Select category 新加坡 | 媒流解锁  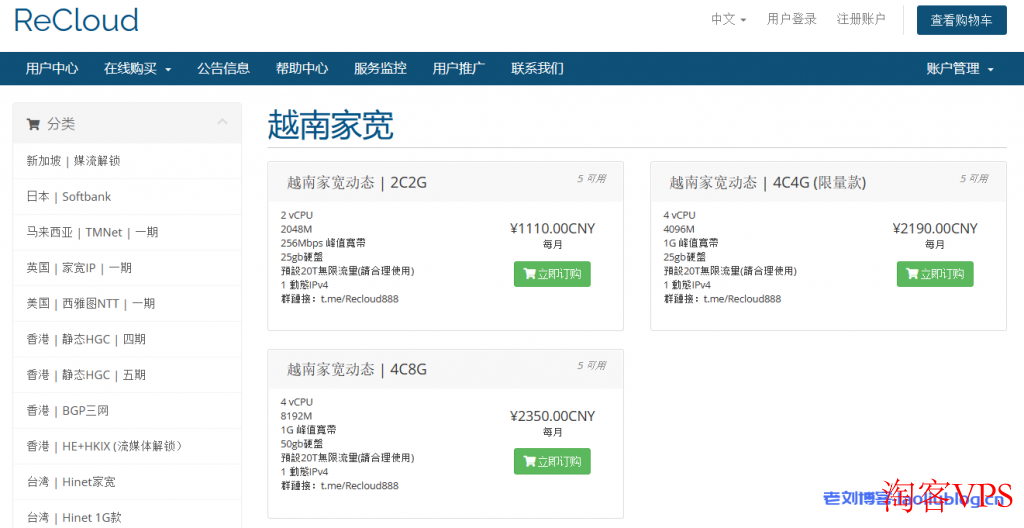coord(127,161)
